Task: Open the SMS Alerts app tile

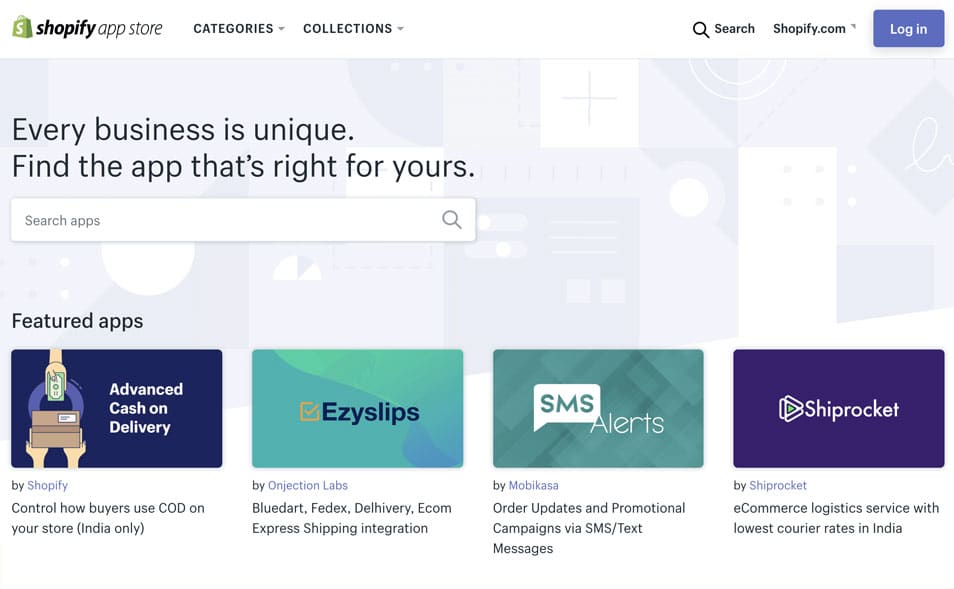Action: 598,408
